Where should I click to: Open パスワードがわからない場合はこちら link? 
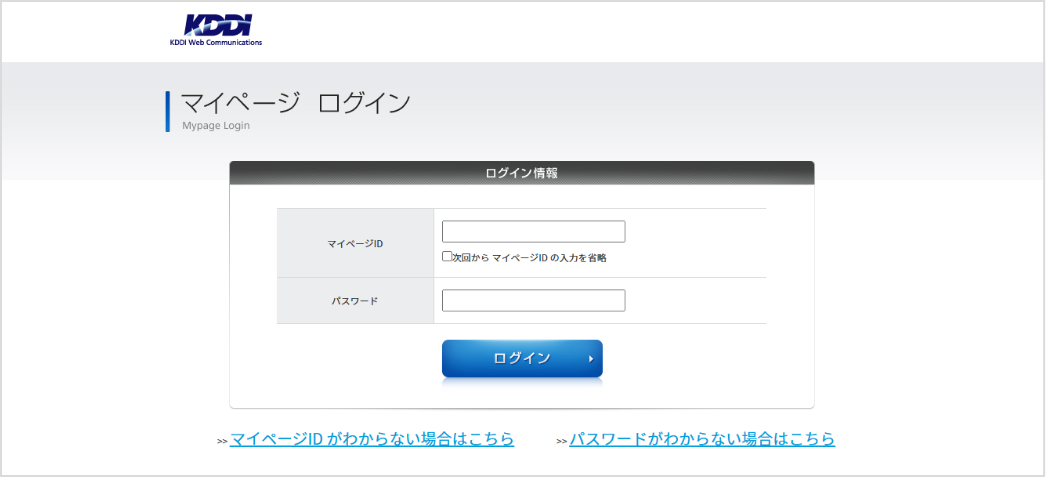coord(702,439)
